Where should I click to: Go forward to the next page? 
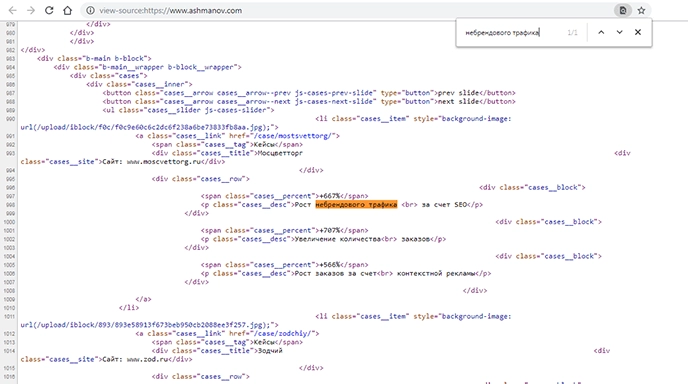(x=31, y=10)
